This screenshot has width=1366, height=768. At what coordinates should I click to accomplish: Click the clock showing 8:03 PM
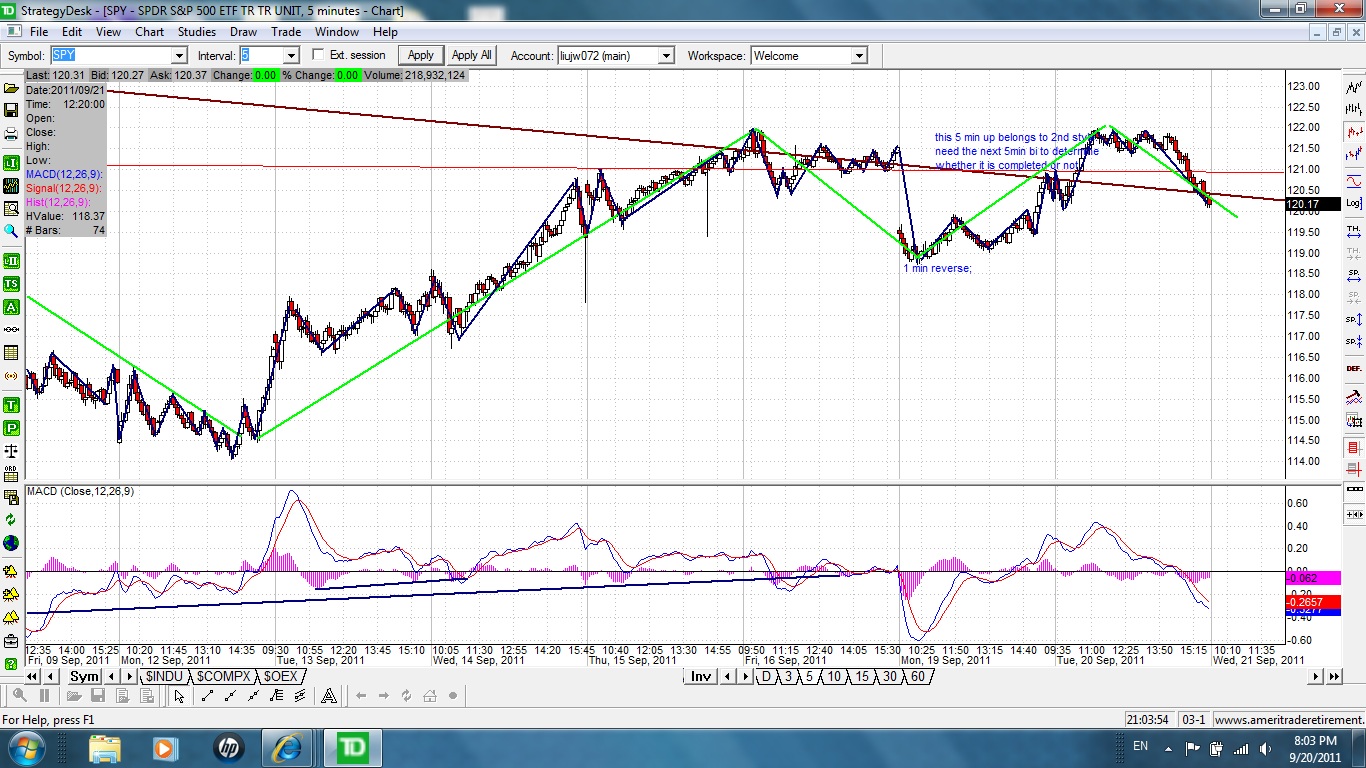pos(1314,741)
